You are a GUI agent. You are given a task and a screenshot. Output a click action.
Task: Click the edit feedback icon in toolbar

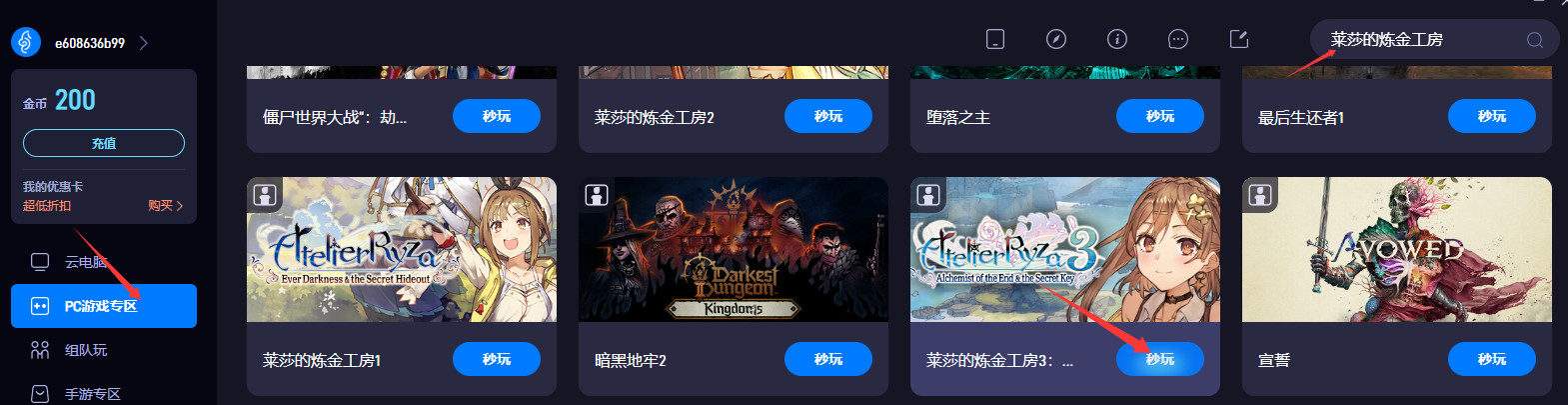(1239, 39)
